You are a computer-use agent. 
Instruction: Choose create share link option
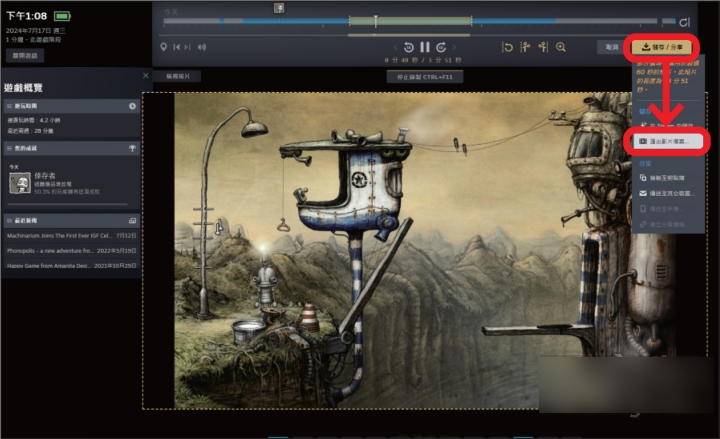[667, 224]
